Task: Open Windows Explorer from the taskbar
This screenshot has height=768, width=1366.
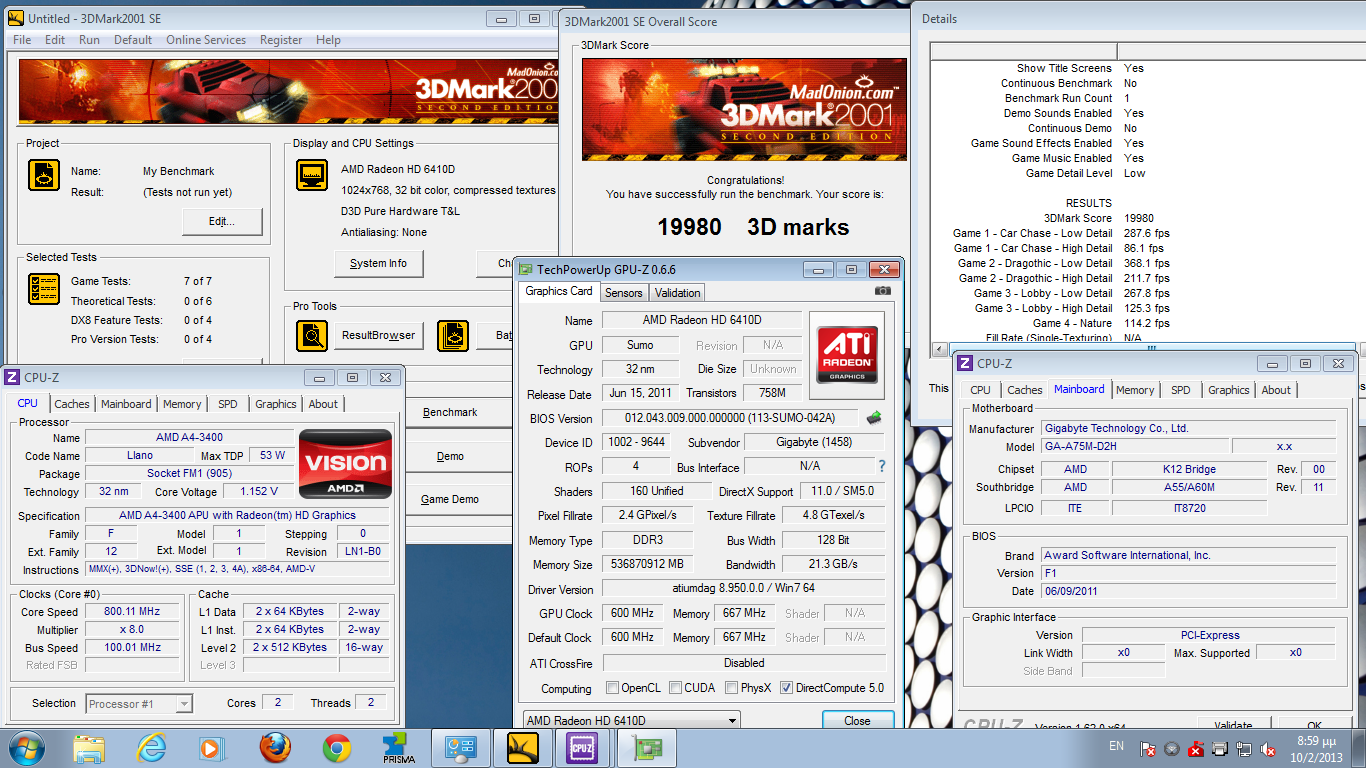Action: coord(89,748)
